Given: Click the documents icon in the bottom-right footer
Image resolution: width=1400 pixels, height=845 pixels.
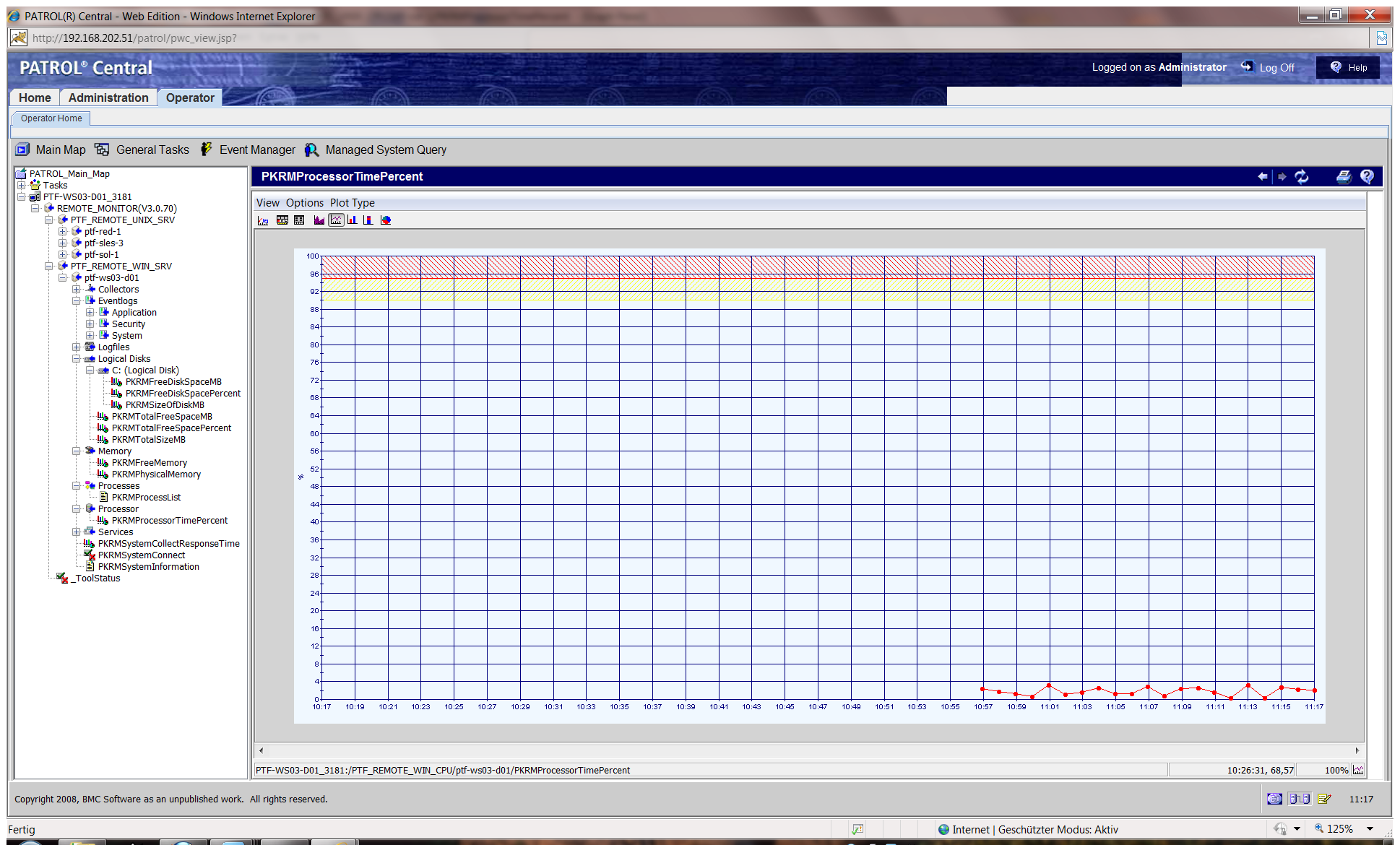Looking at the screenshot, I should [x=1275, y=799].
